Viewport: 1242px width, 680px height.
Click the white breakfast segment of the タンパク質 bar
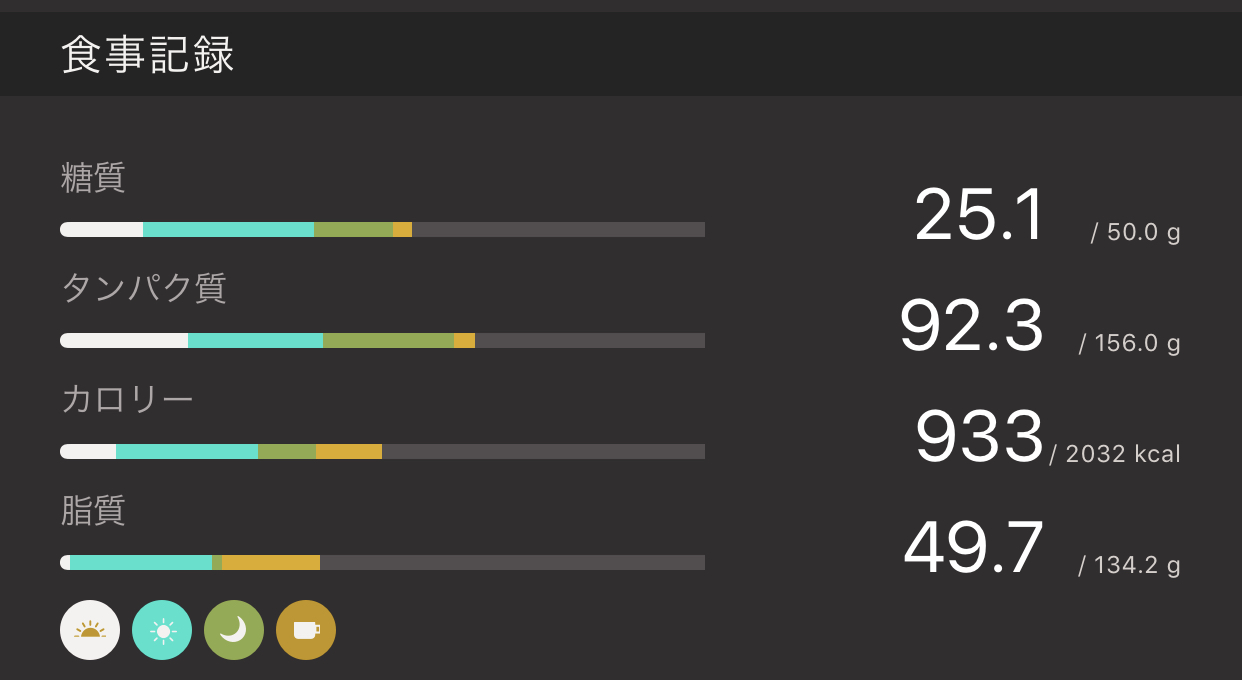pyautogui.click(x=124, y=341)
